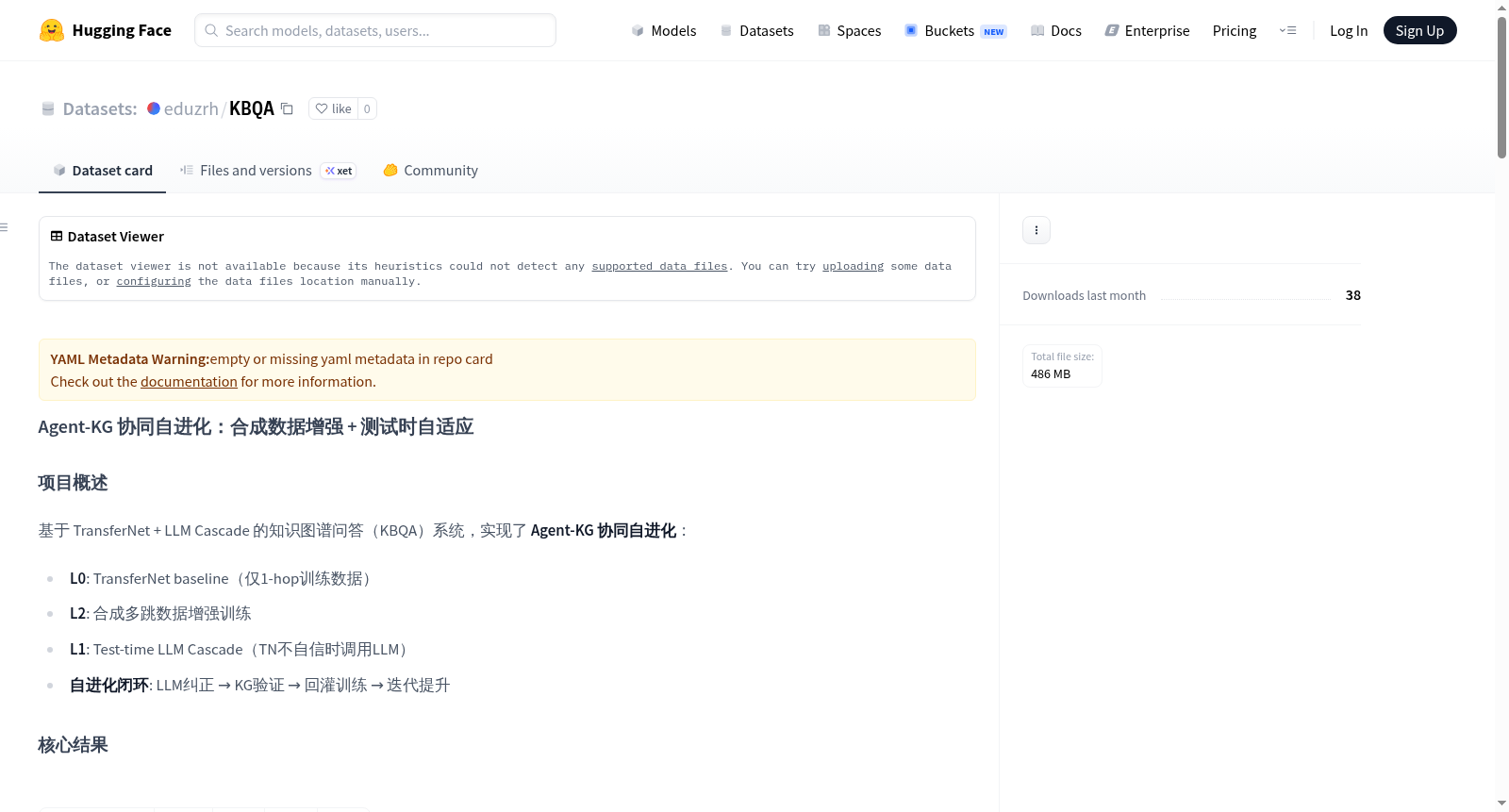Screen dimensions: 1509x812
Task: Click the xet storage badge
Action: tap(339, 171)
